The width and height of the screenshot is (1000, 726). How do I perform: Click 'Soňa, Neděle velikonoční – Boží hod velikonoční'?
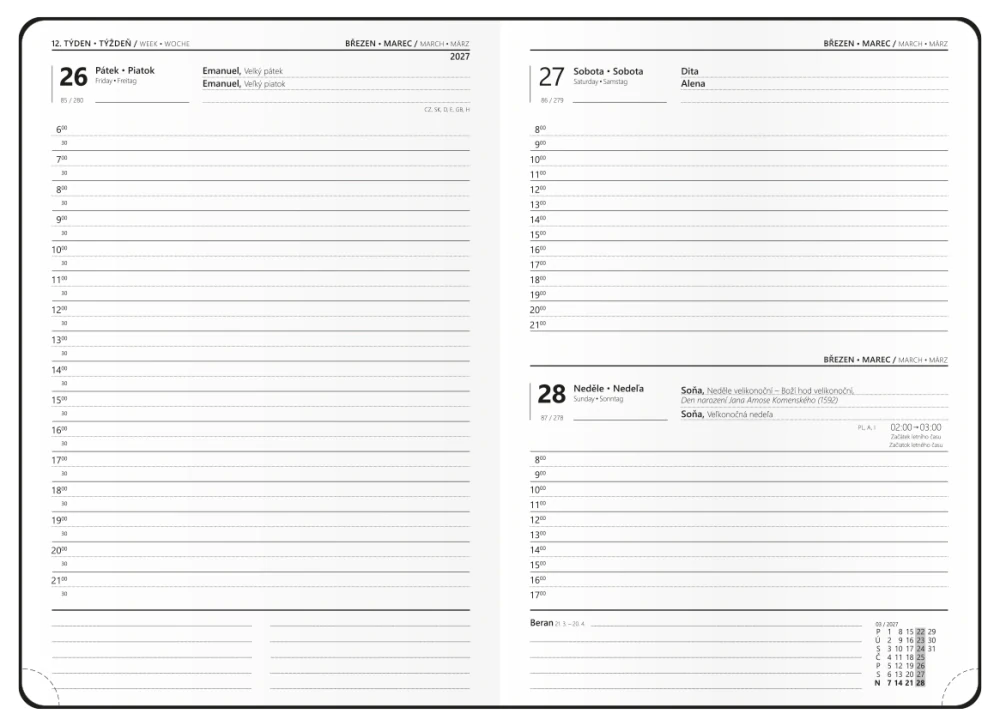767,390
